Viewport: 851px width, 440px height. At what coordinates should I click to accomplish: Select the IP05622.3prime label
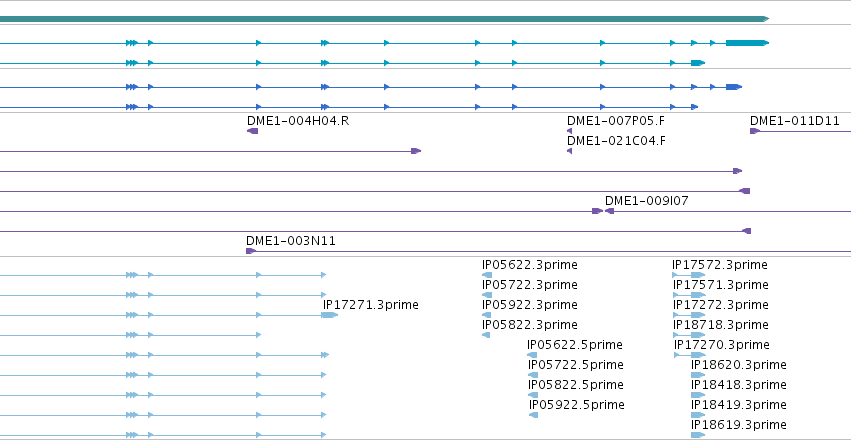[x=530, y=265]
